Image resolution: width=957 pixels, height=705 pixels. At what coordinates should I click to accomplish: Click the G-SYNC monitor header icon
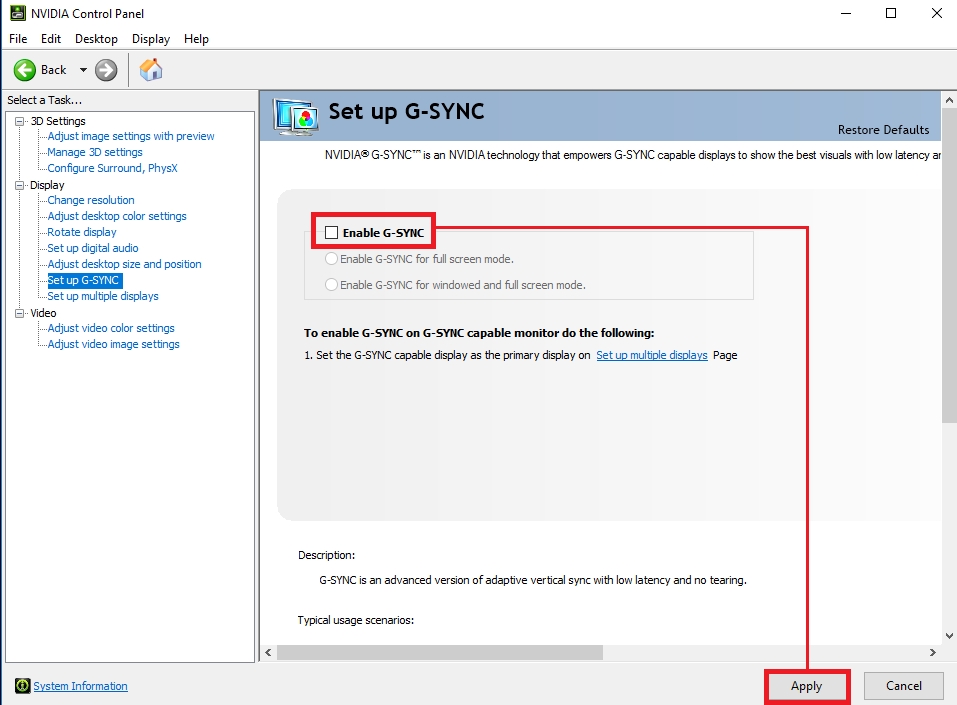click(296, 116)
